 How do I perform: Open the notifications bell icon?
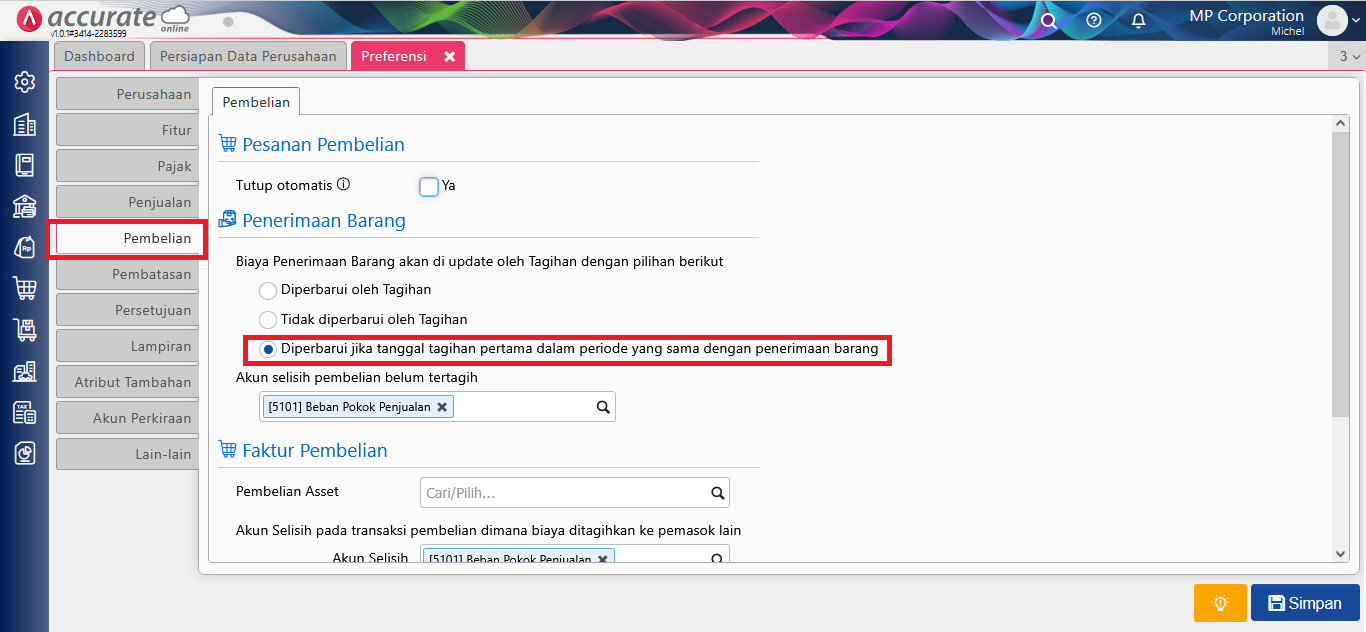coord(1138,21)
